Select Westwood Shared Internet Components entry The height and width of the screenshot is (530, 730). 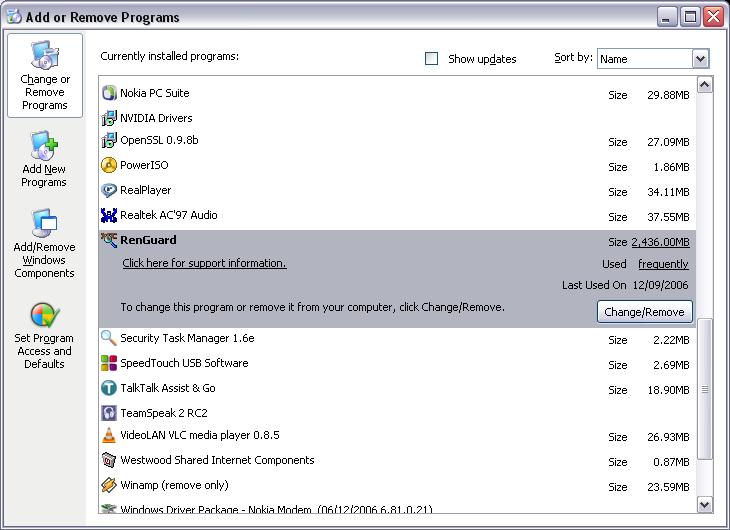click(217, 461)
